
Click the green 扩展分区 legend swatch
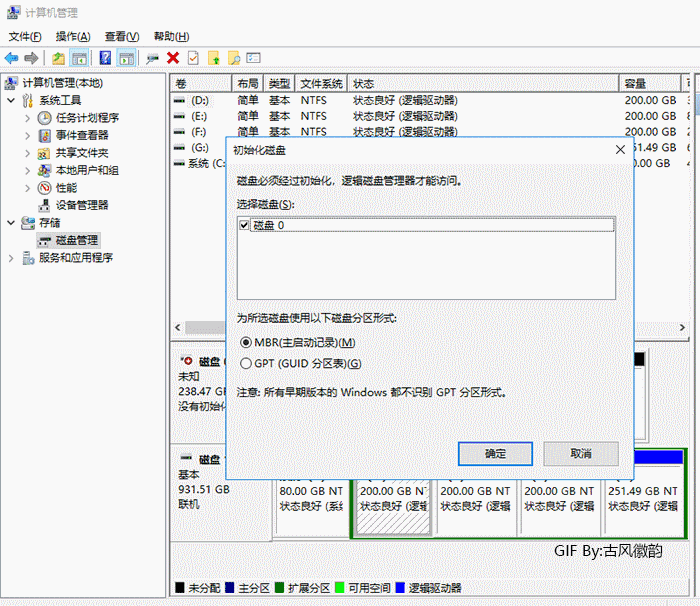pyautogui.click(x=279, y=588)
